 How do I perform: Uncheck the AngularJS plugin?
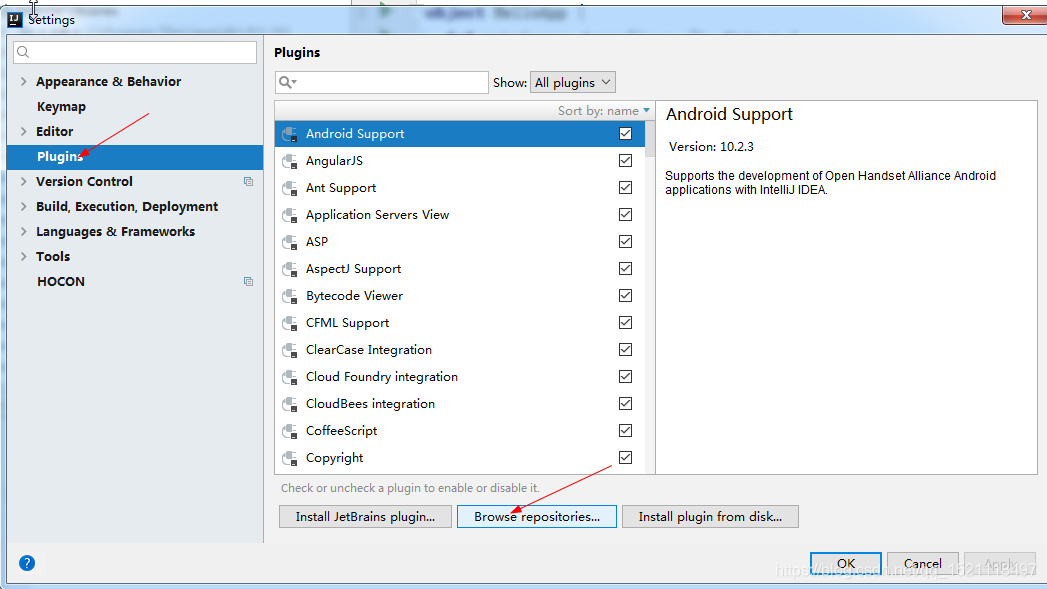tap(625, 160)
